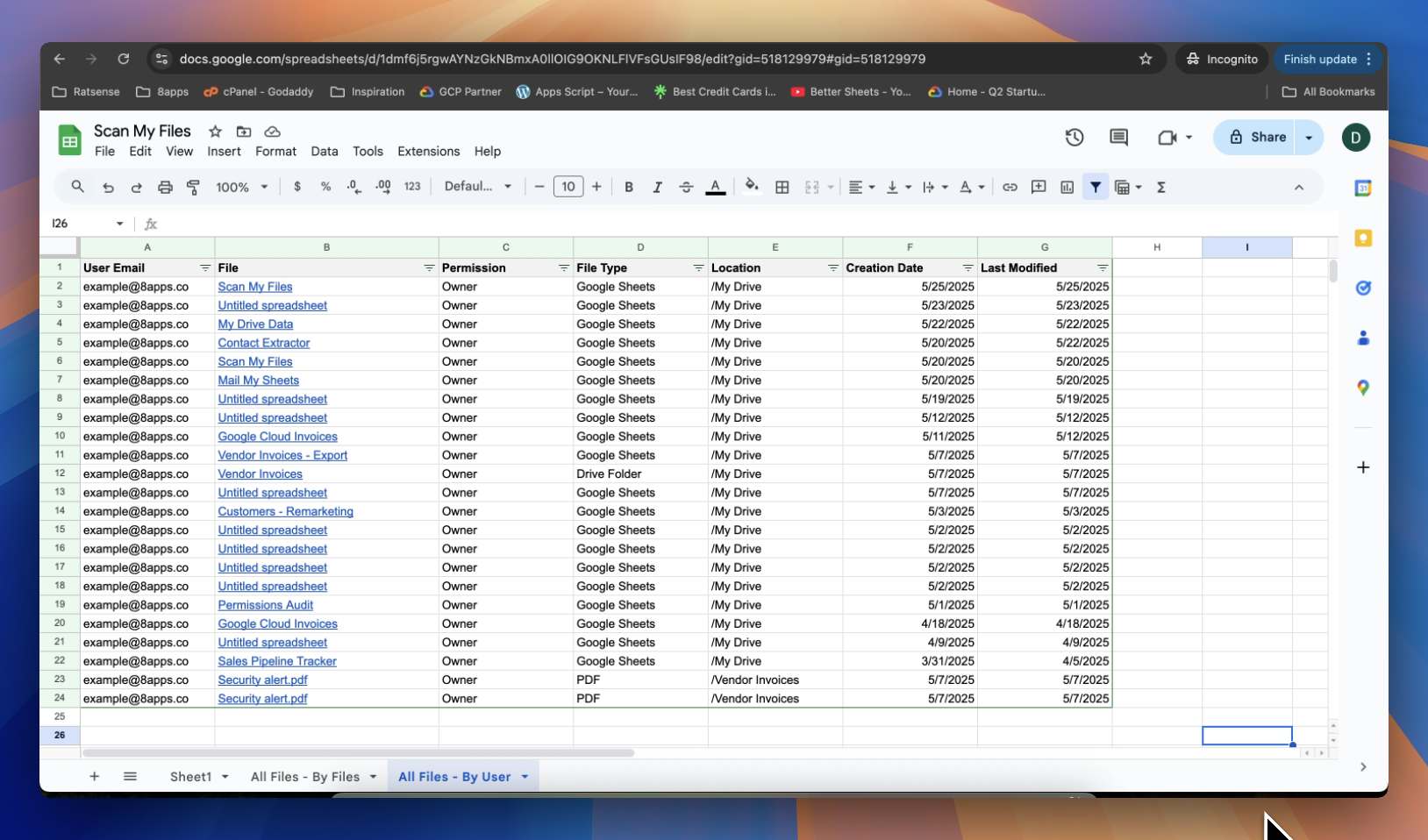
Task: Open vertical align dropdown
Action: pos(899,187)
